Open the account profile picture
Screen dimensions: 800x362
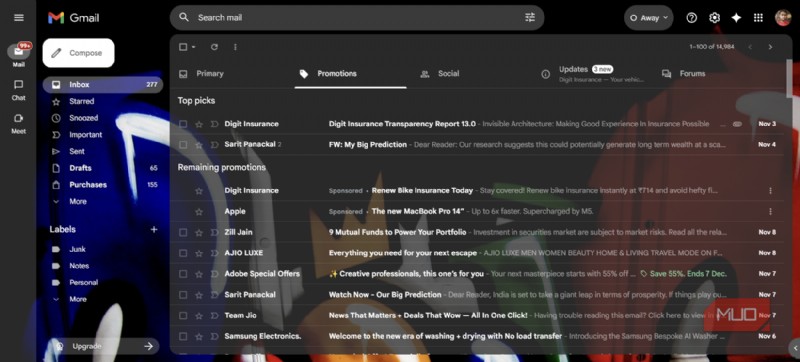pos(783,18)
